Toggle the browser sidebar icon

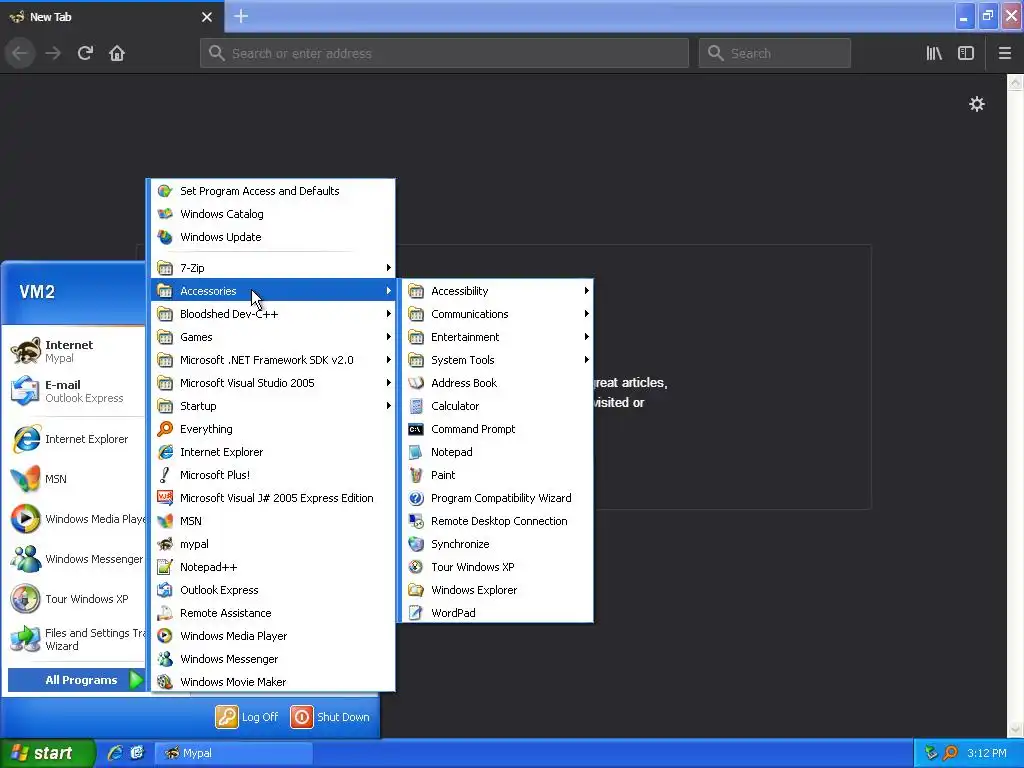click(x=966, y=53)
